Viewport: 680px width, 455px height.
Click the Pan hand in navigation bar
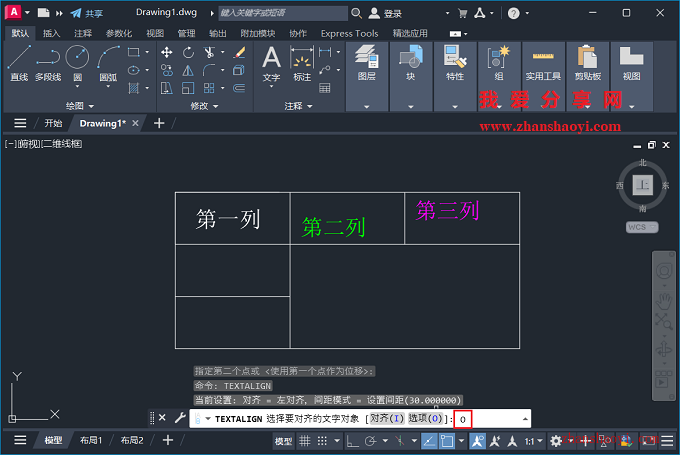664,301
